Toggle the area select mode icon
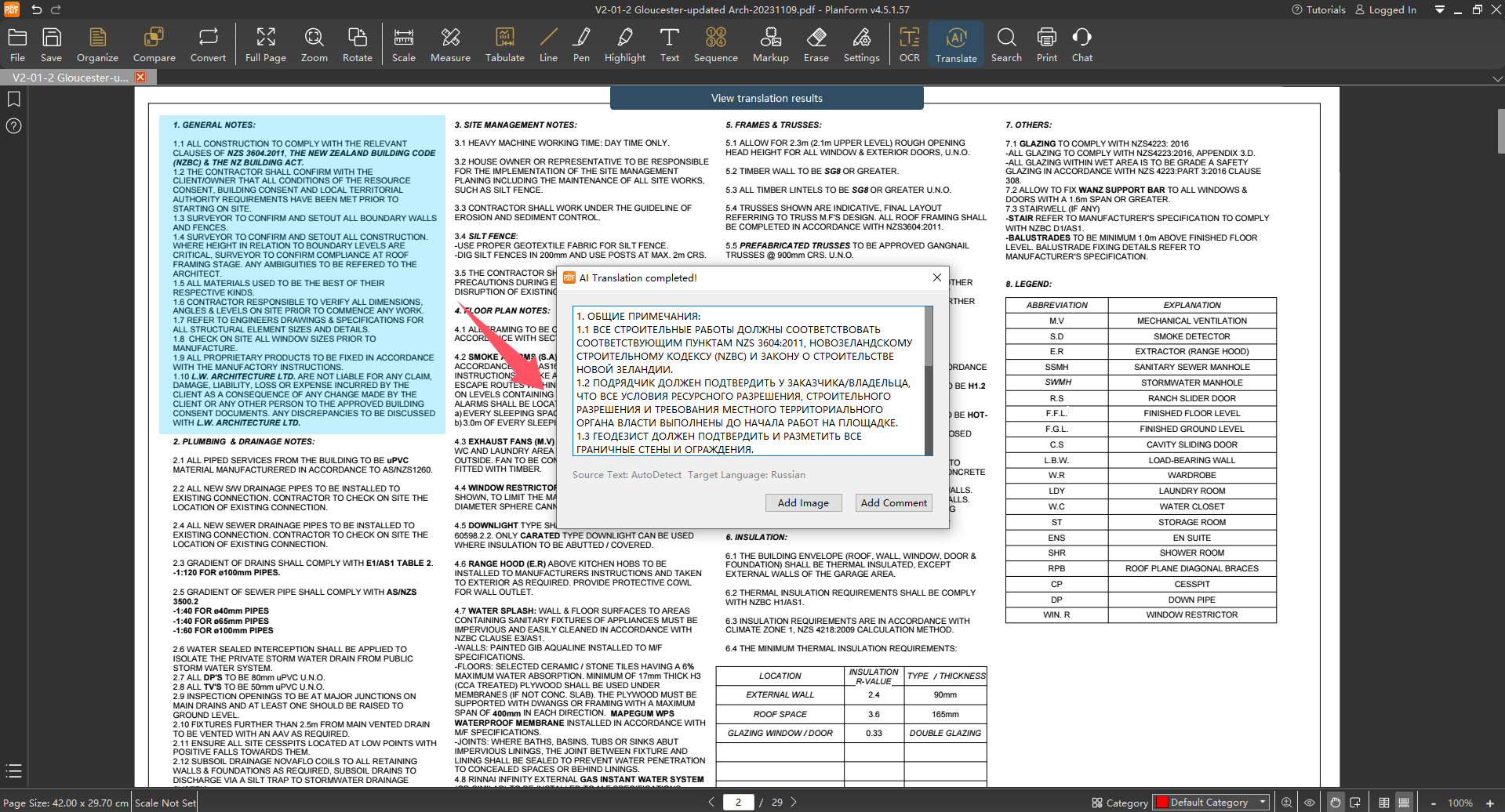This screenshot has height=812, width=1505. click(1354, 803)
